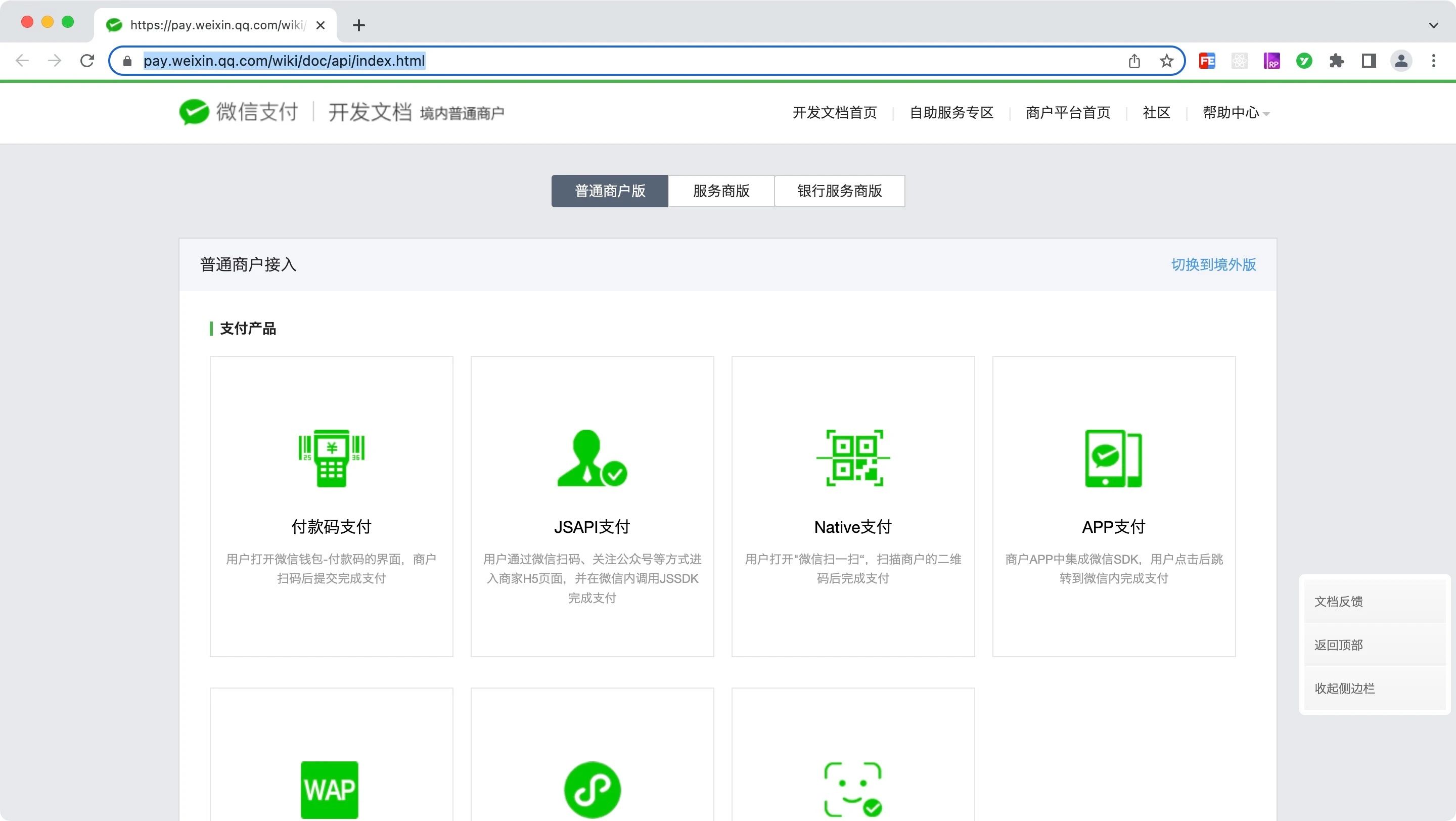
Task: Click the mini program logo icon
Action: coord(592,789)
